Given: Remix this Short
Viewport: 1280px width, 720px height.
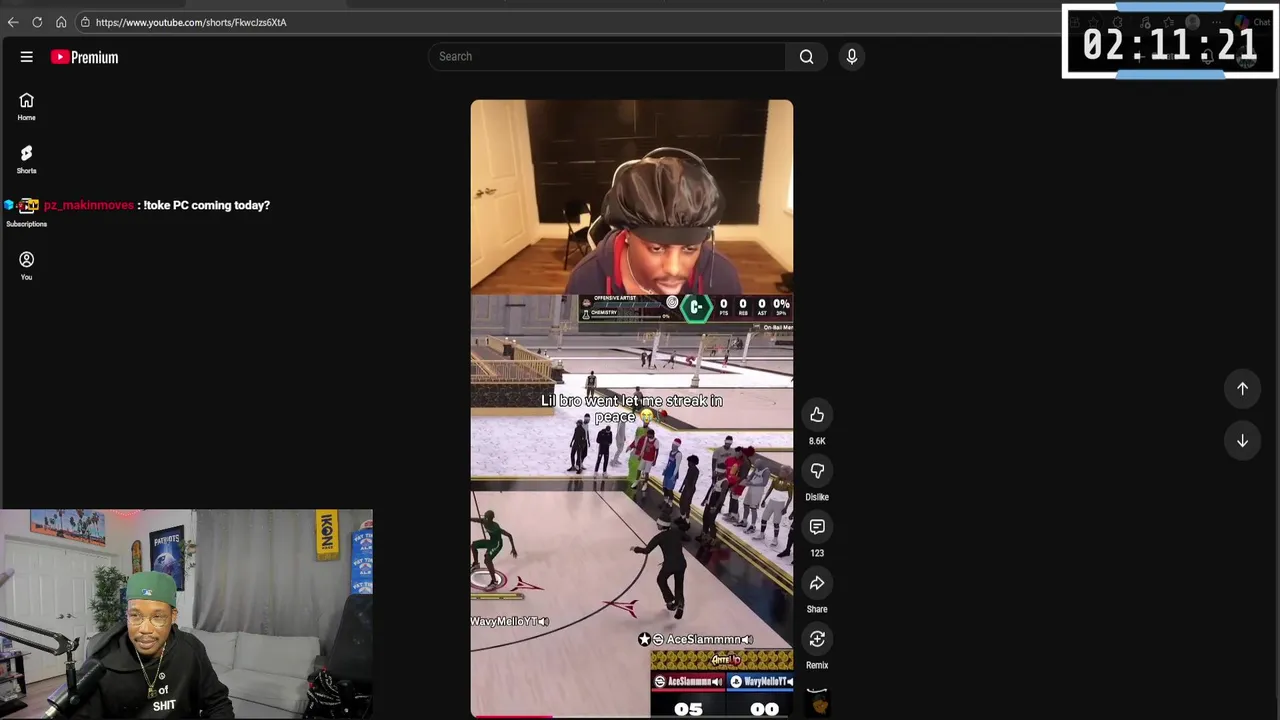Looking at the screenshot, I should 817,638.
